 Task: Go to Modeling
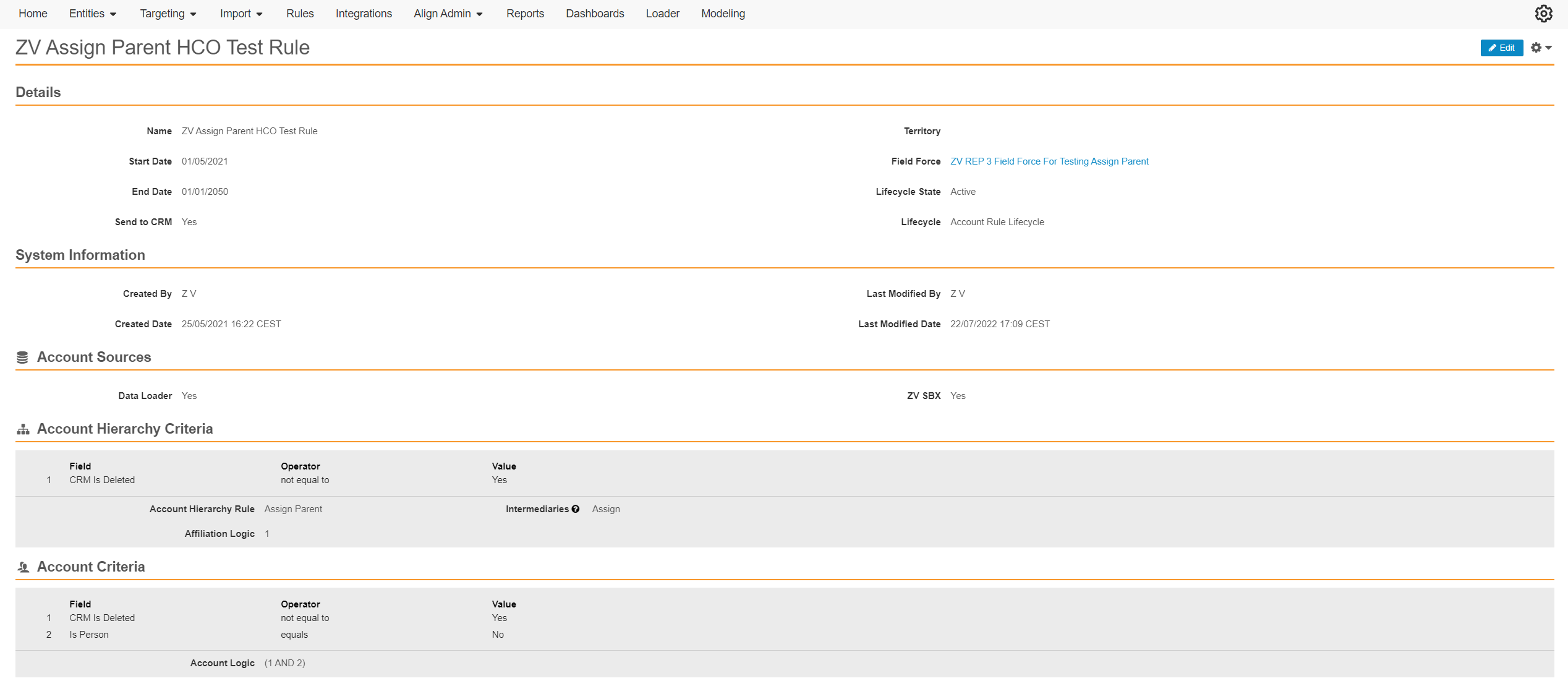(723, 14)
